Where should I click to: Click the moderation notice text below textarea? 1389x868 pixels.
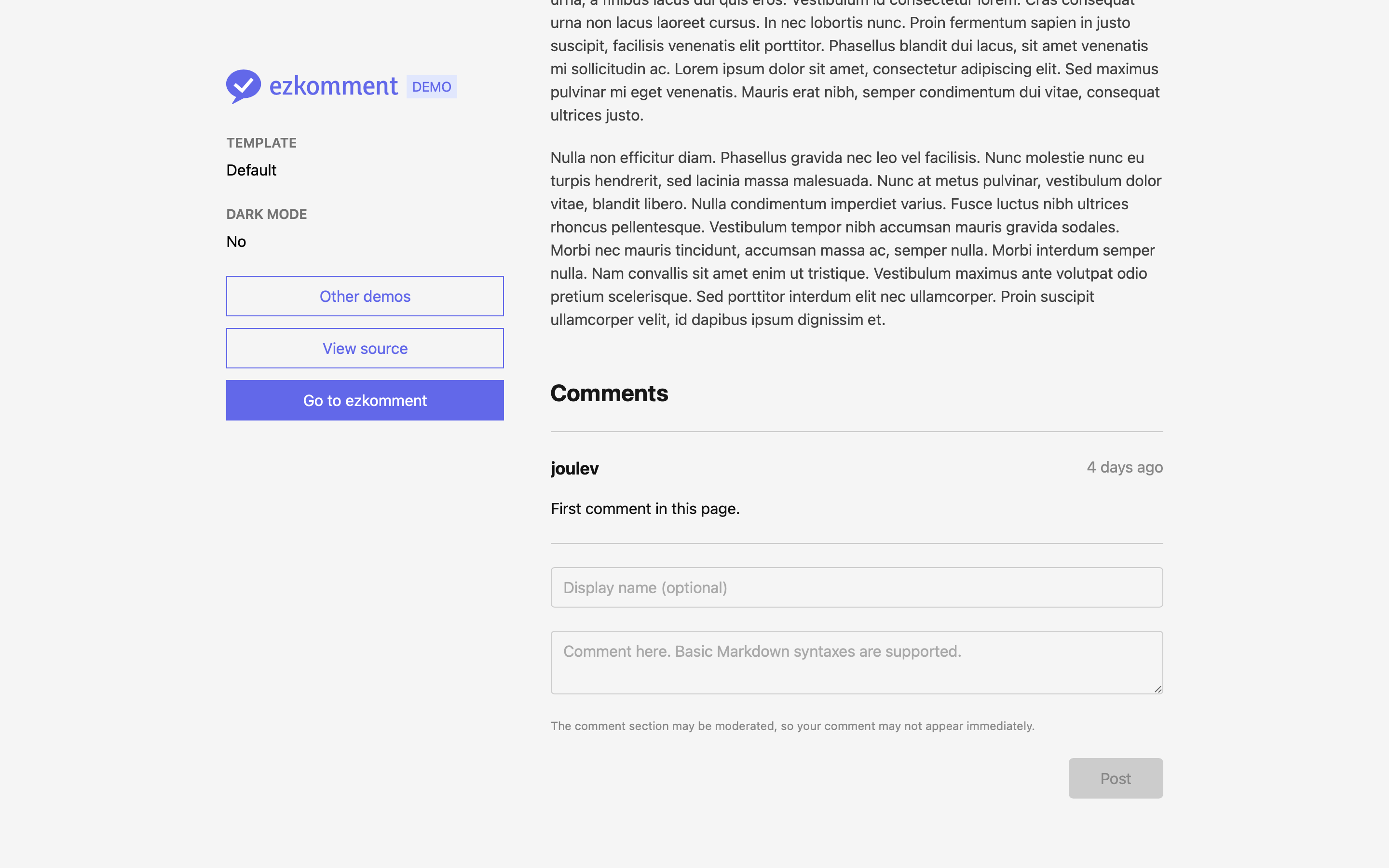(792, 726)
